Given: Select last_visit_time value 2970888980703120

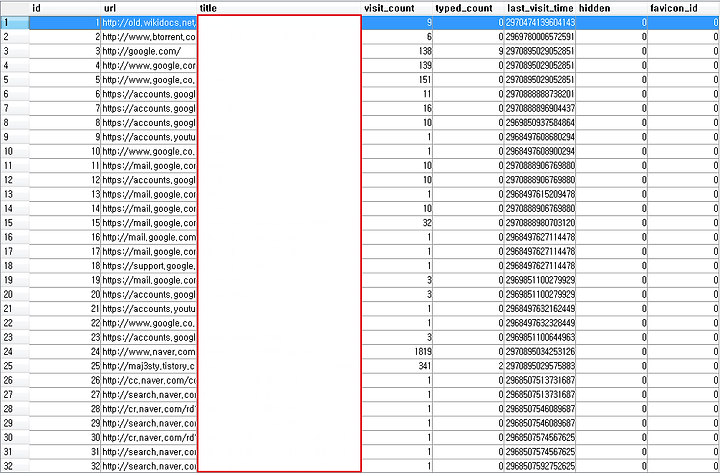Looking at the screenshot, I should coord(540,223).
